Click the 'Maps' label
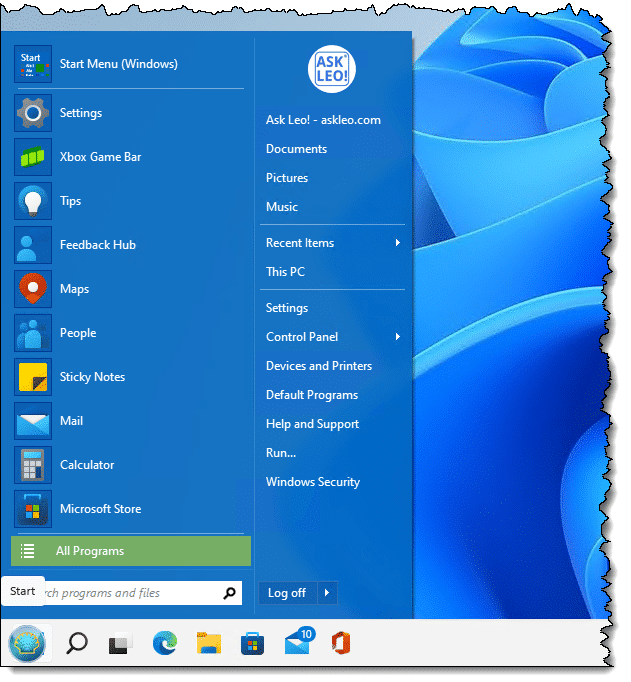 [x=74, y=289]
